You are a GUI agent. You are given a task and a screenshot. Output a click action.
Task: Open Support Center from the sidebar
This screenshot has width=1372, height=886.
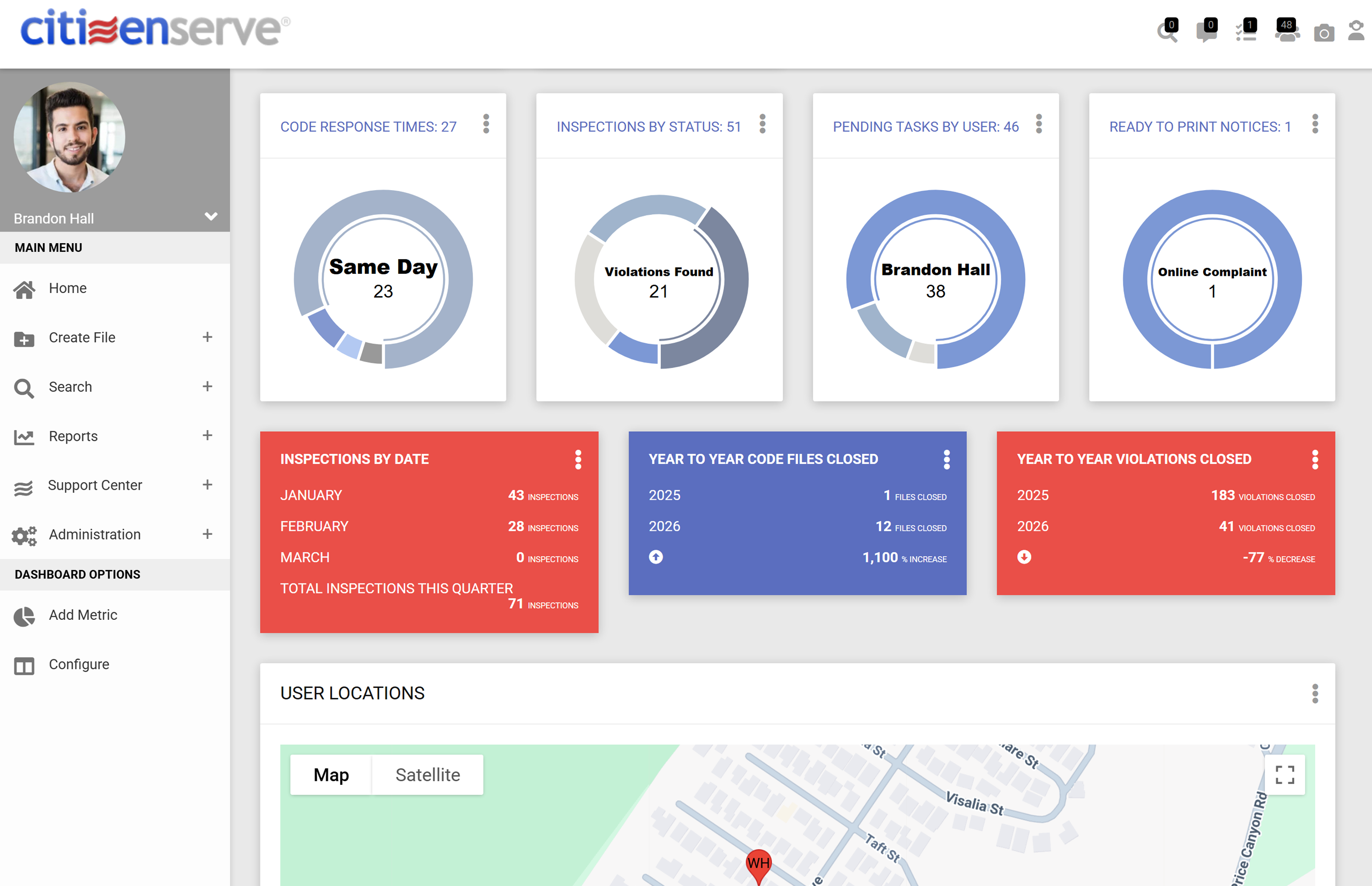(x=94, y=485)
